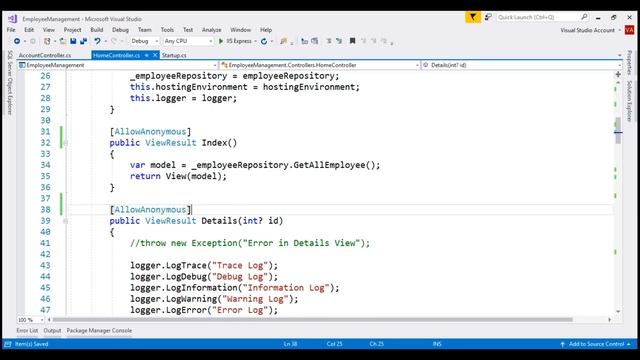Open the Analyze menu
The image size is (640, 360).
pos(211,30)
